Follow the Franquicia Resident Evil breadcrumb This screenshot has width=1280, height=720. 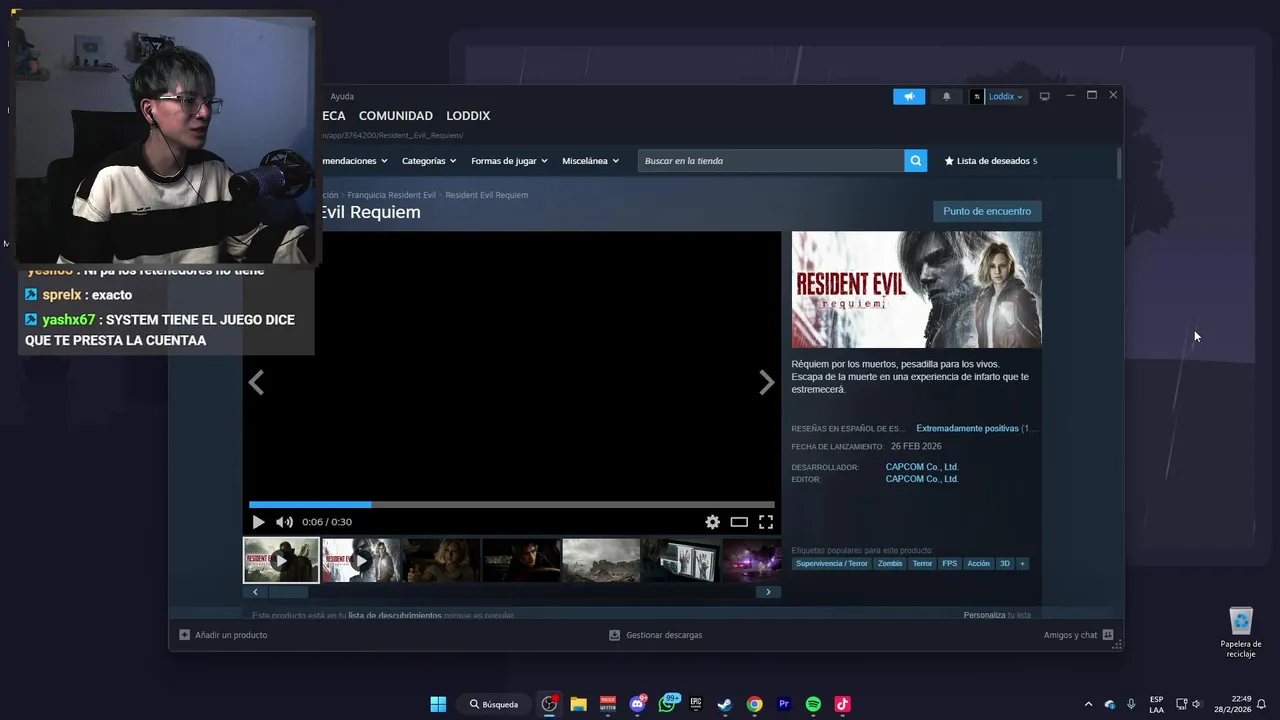coord(392,195)
